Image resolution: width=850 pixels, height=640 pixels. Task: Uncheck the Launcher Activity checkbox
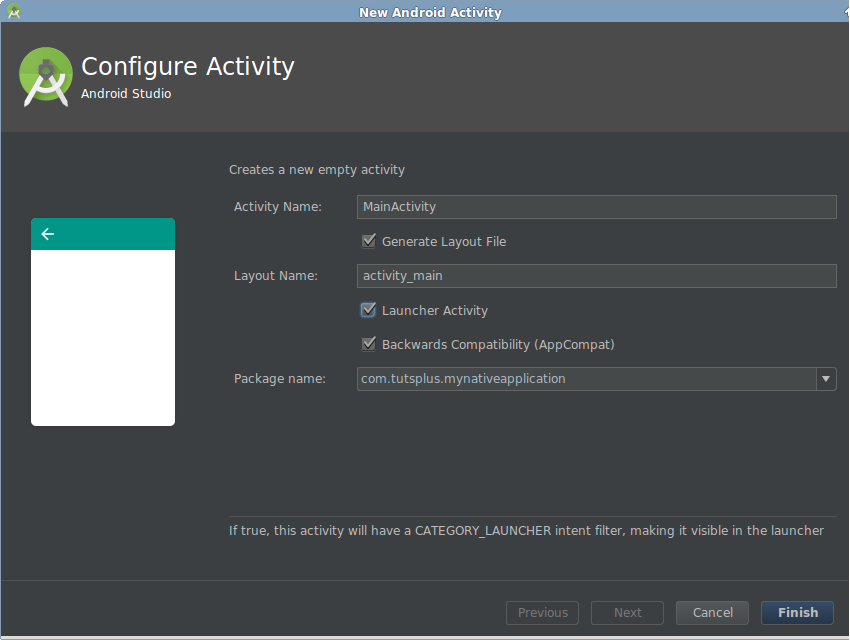369,310
